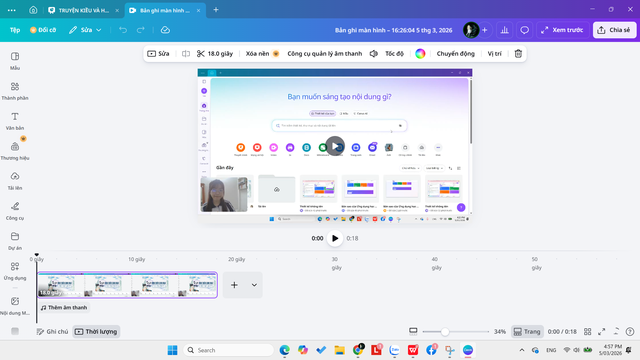Go to Canva home icon
640x360 pixels.
(x=33, y=10)
